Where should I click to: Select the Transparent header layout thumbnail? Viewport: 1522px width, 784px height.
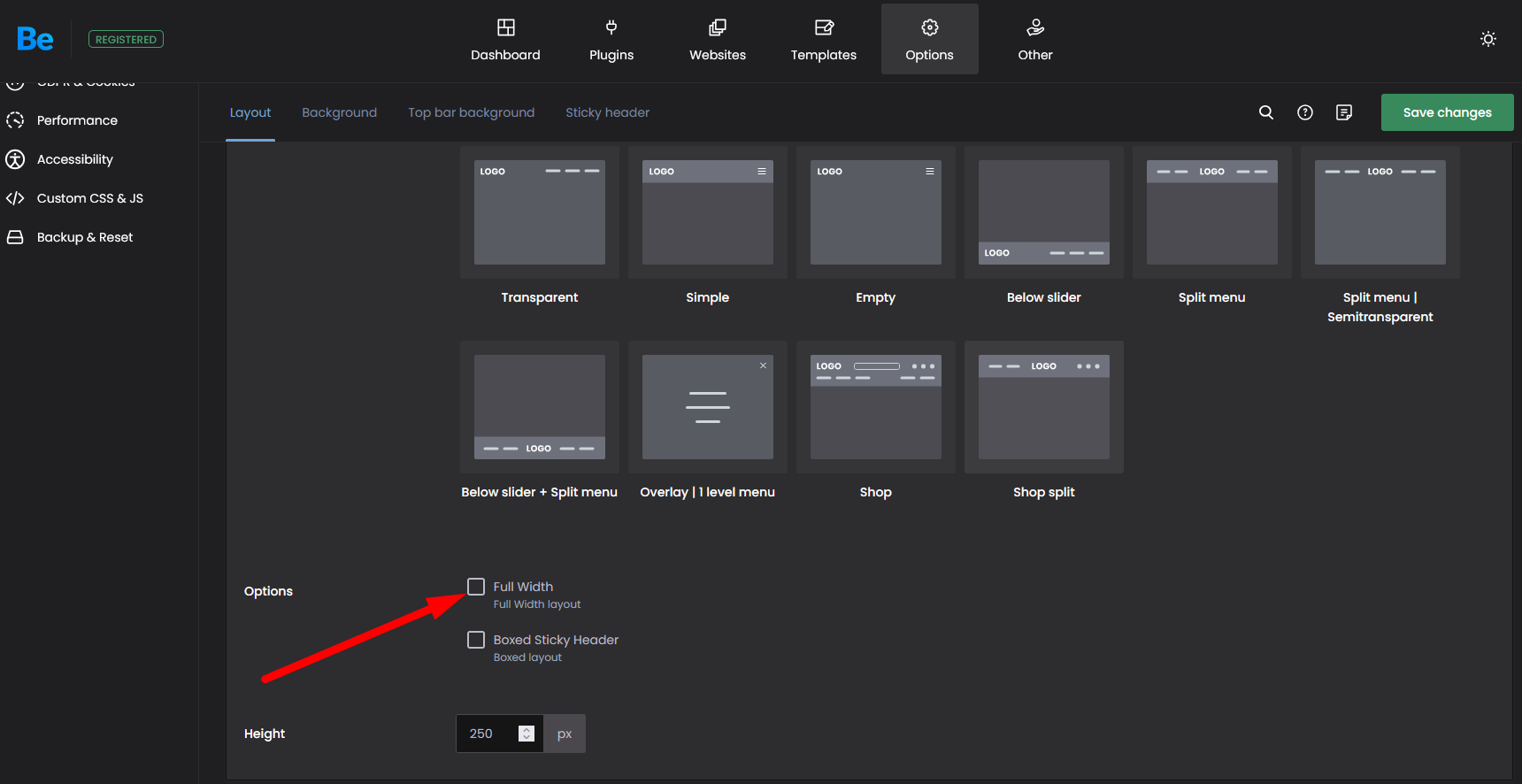540,212
